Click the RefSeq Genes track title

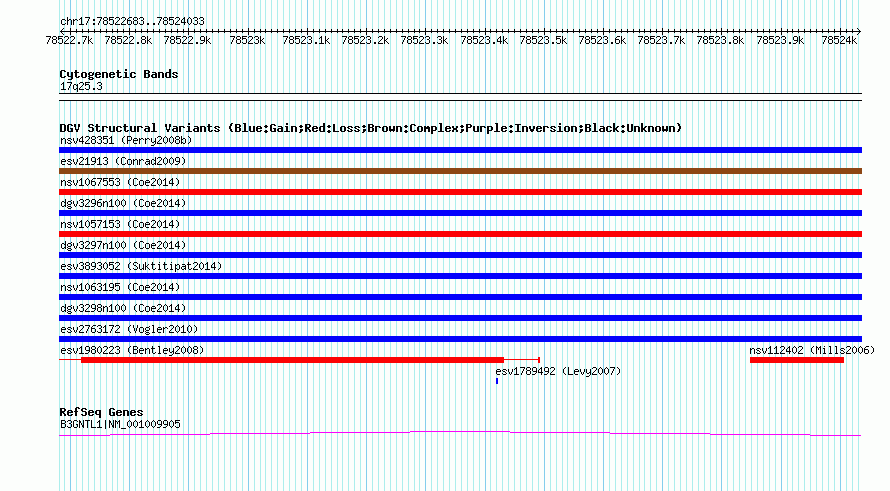pos(101,412)
